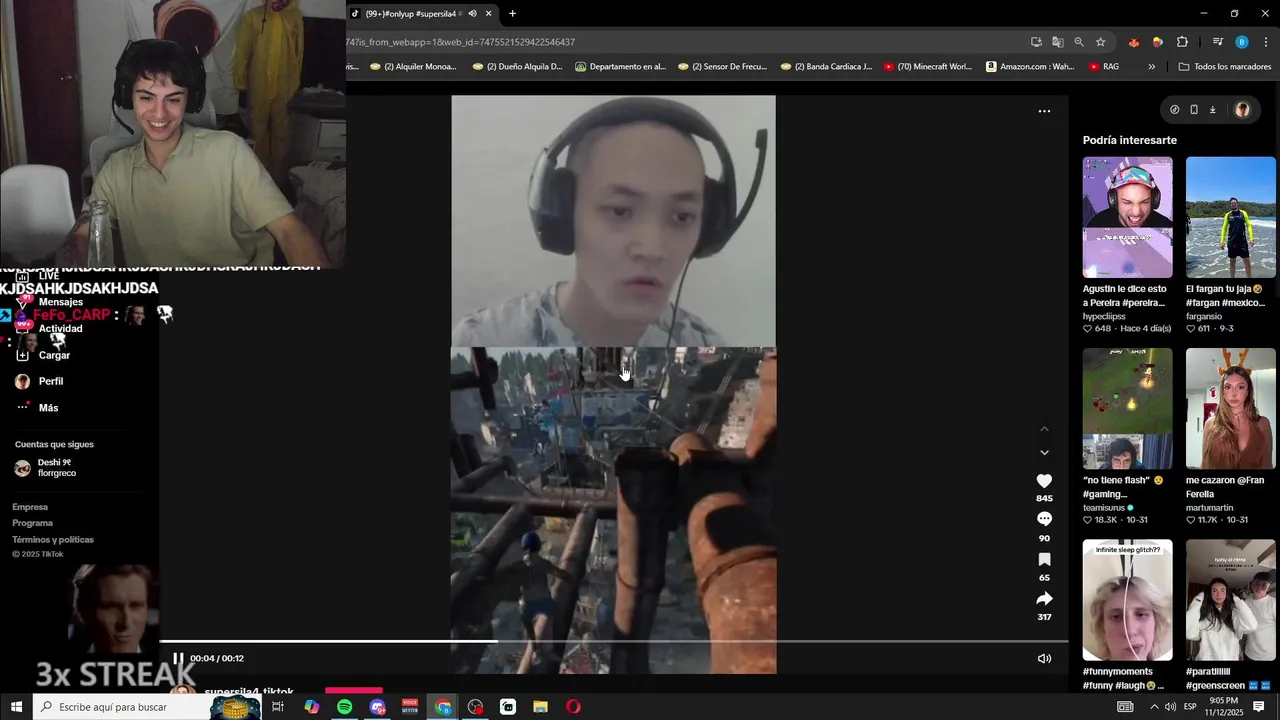Go to previous video with up chevron
The image size is (1280, 720).
1044,428
